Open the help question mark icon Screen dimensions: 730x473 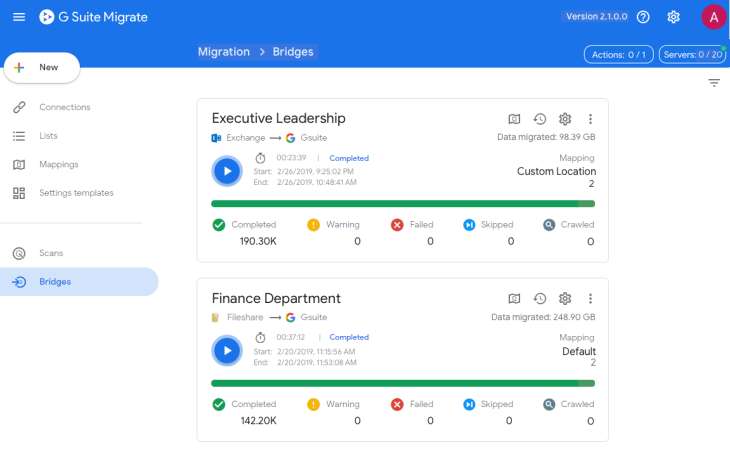tap(643, 17)
